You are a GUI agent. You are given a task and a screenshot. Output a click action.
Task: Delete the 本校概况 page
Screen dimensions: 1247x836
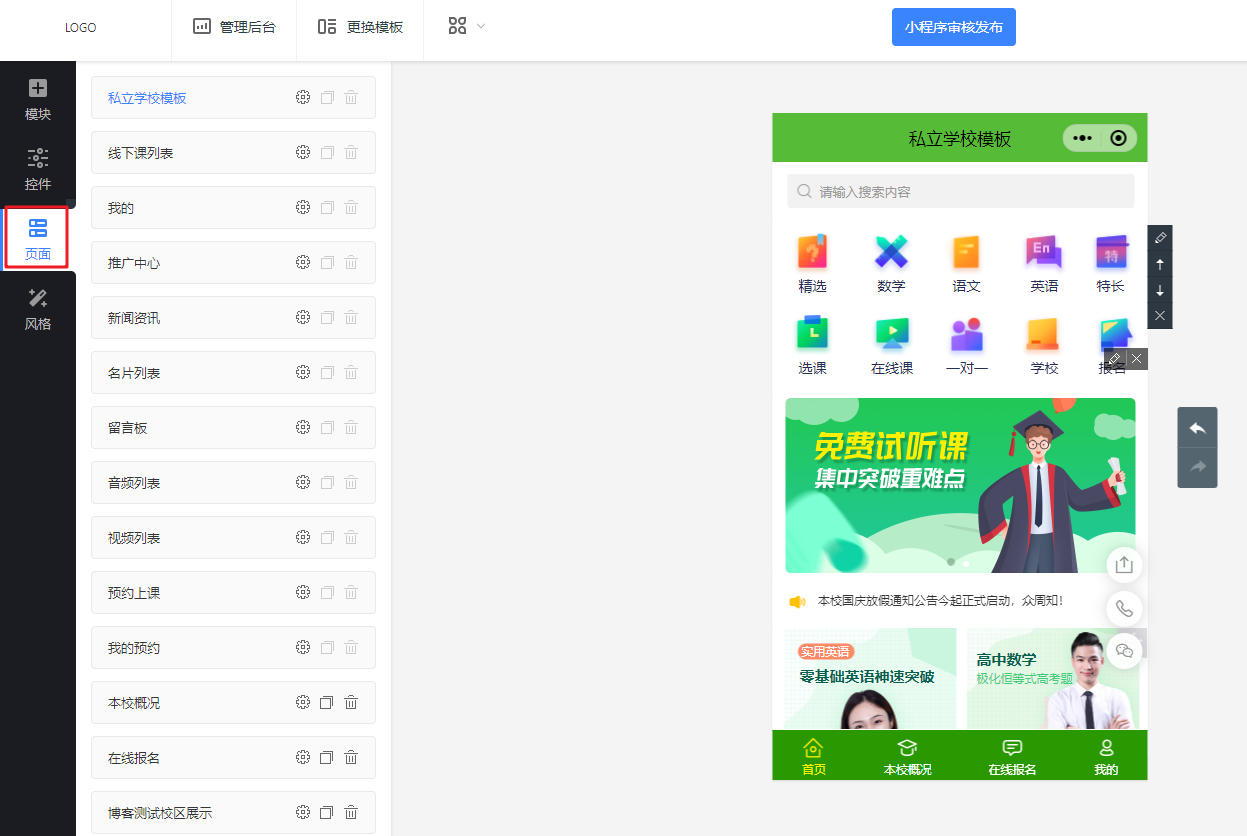coord(351,702)
